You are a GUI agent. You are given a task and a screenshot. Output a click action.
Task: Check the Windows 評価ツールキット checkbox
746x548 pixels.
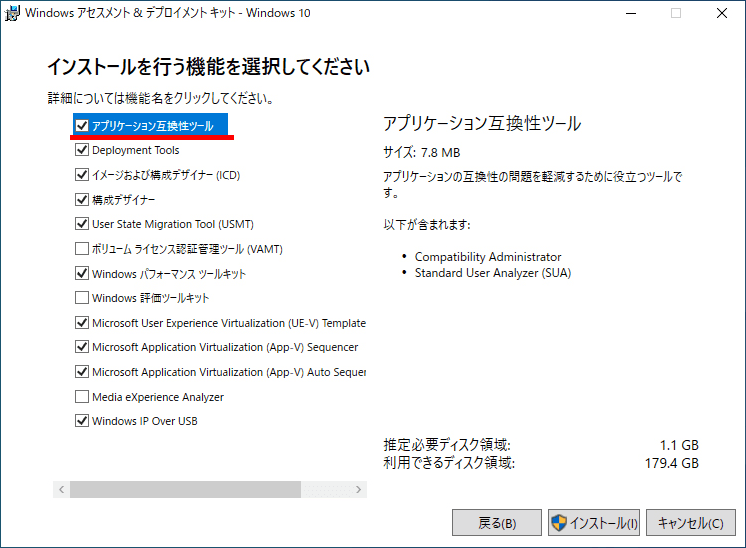(x=82, y=298)
